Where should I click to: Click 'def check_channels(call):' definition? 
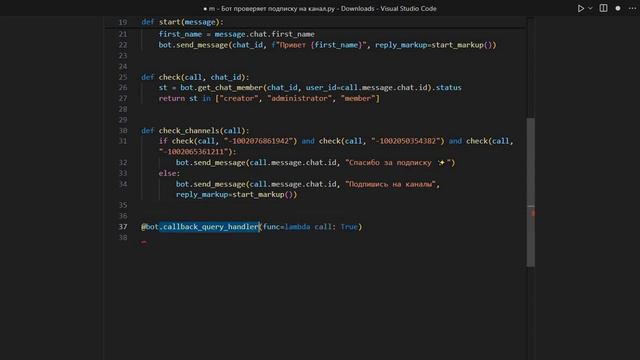195,131
